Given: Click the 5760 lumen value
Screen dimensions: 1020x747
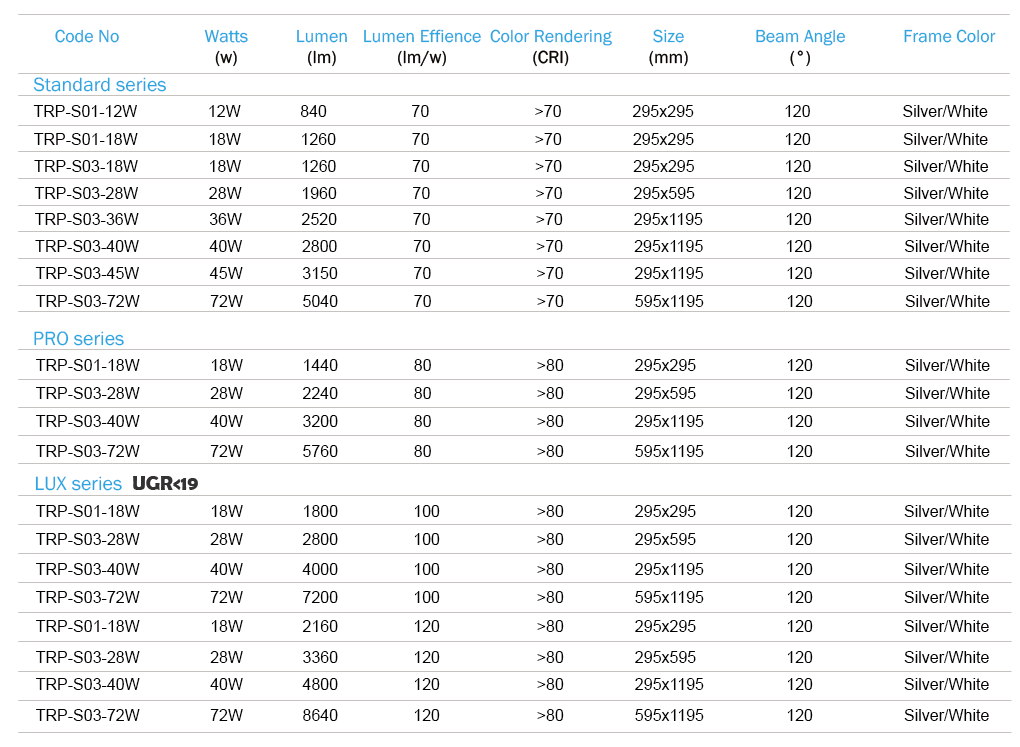Looking at the screenshot, I should coord(320,451).
